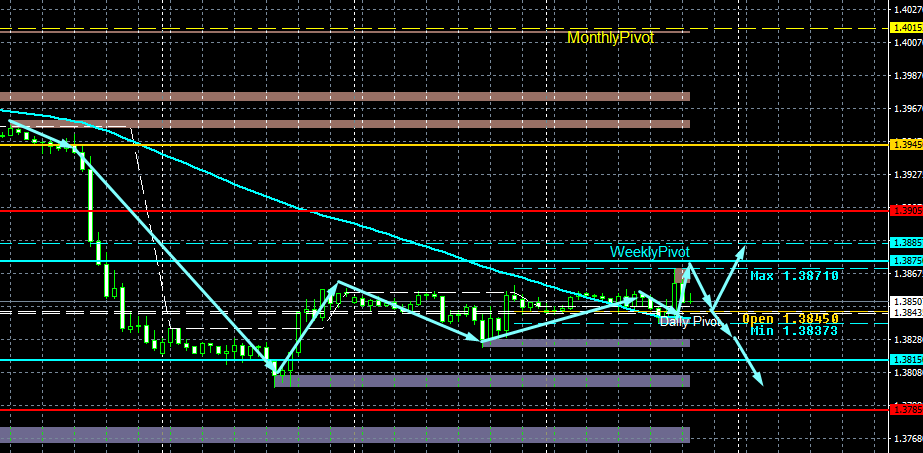The width and height of the screenshot is (923, 453).
Task: Select the upper brown resistance zone
Action: point(345,96)
